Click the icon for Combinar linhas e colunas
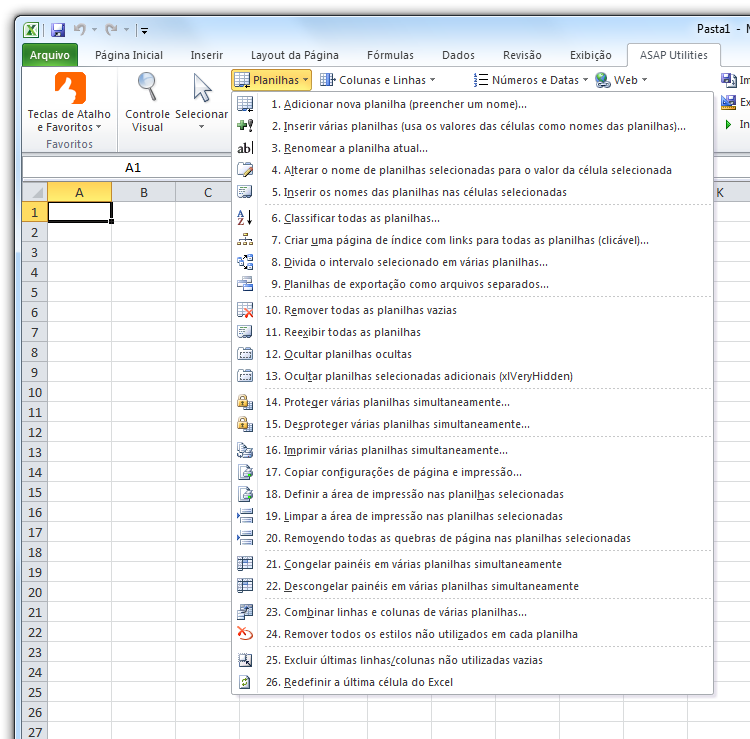The image size is (750, 739). tap(245, 612)
